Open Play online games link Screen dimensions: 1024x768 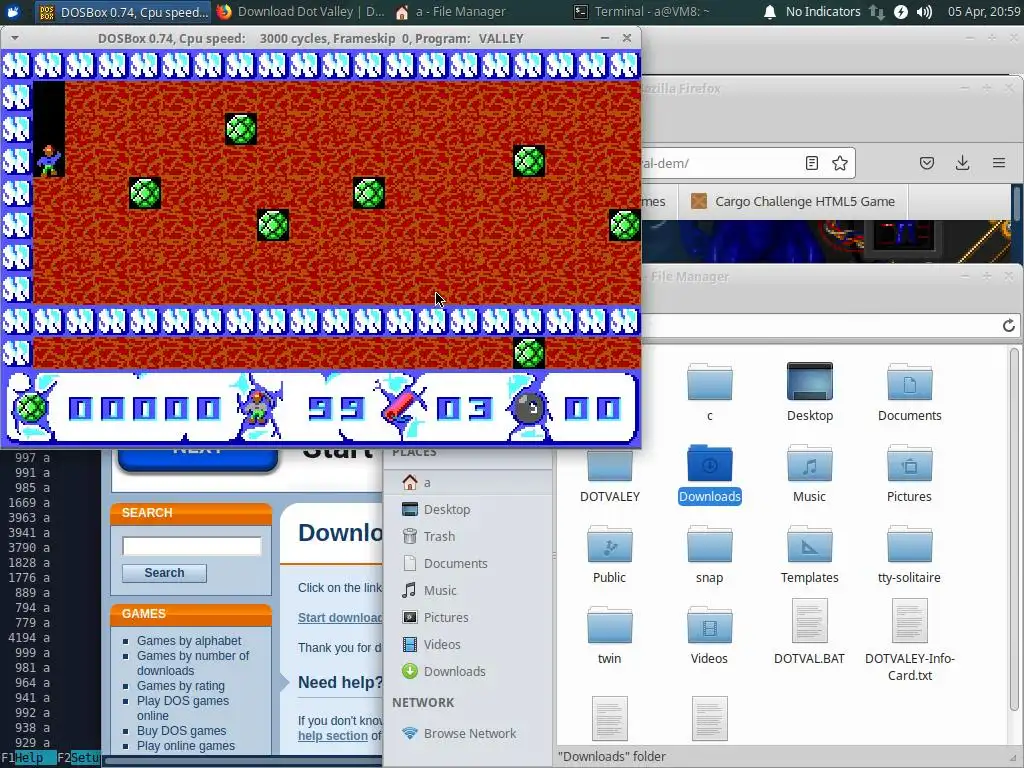[186, 746]
